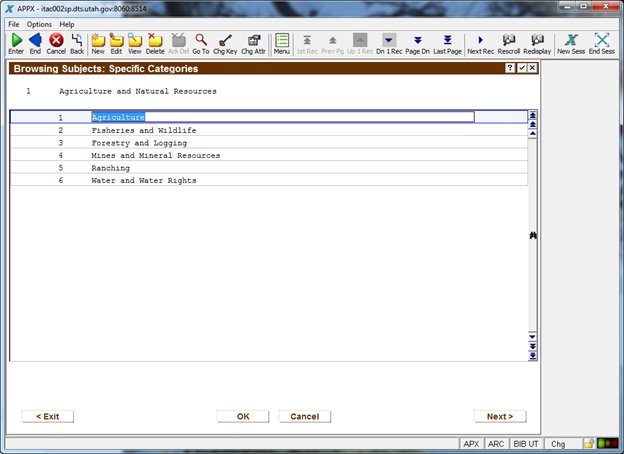624x454 pixels.
Task: Open the Help menu
Action: (67, 24)
